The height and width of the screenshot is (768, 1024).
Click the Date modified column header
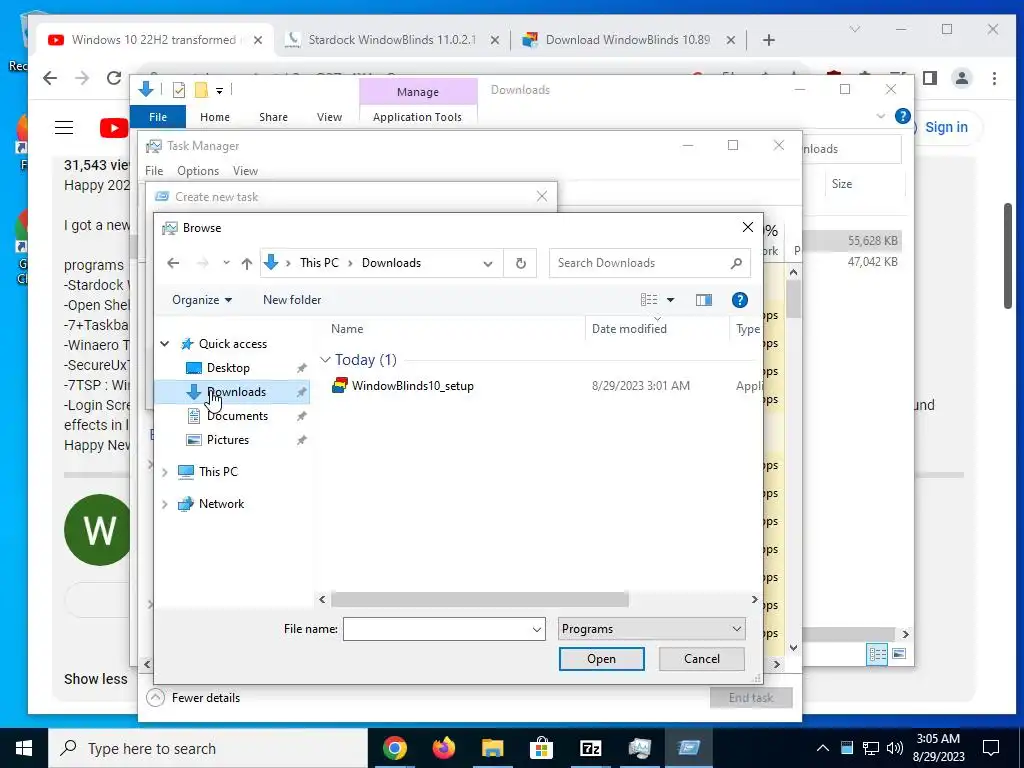click(657, 328)
